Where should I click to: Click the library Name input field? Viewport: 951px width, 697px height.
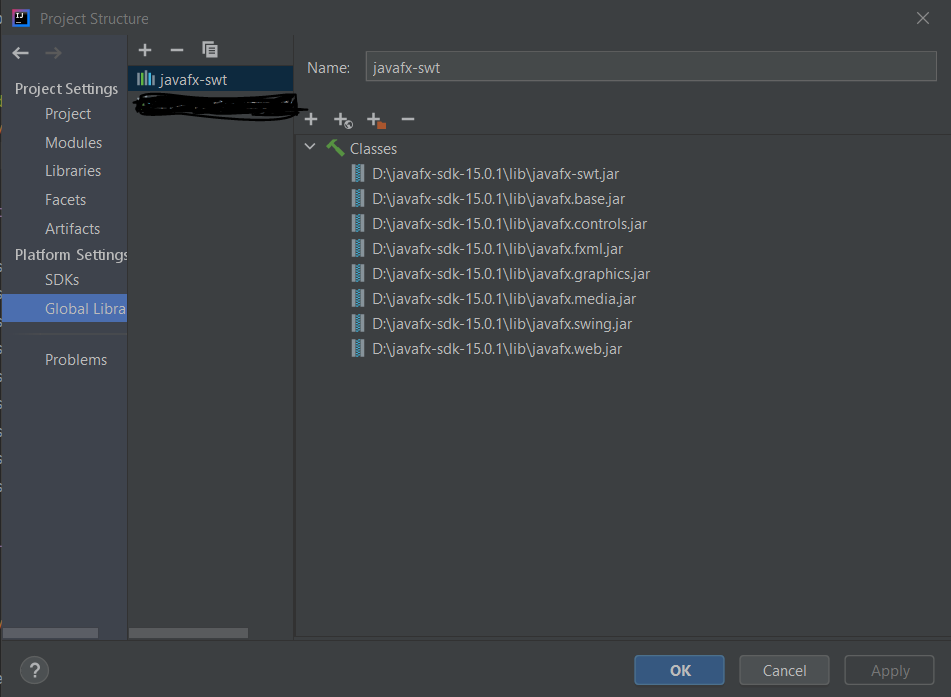click(x=650, y=66)
